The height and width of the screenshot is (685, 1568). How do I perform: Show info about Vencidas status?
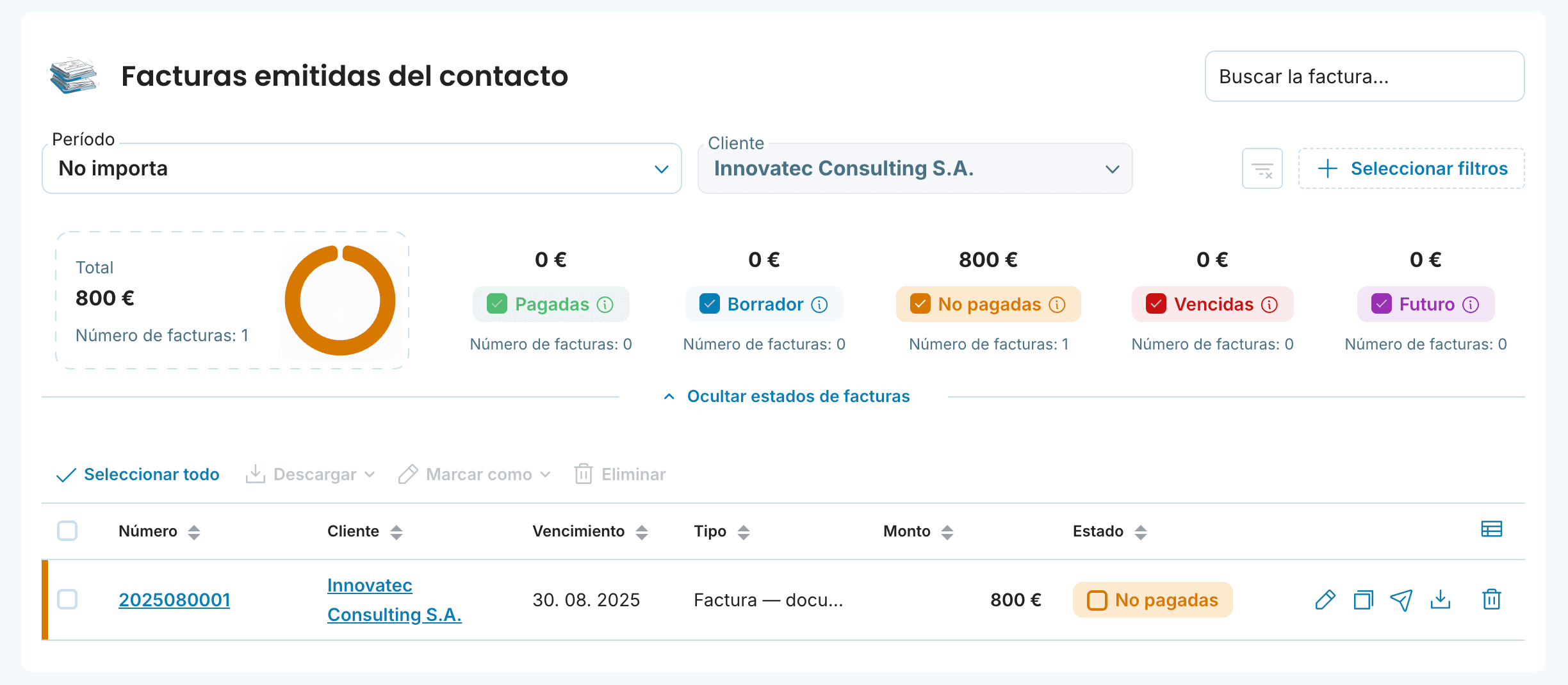coord(1270,305)
